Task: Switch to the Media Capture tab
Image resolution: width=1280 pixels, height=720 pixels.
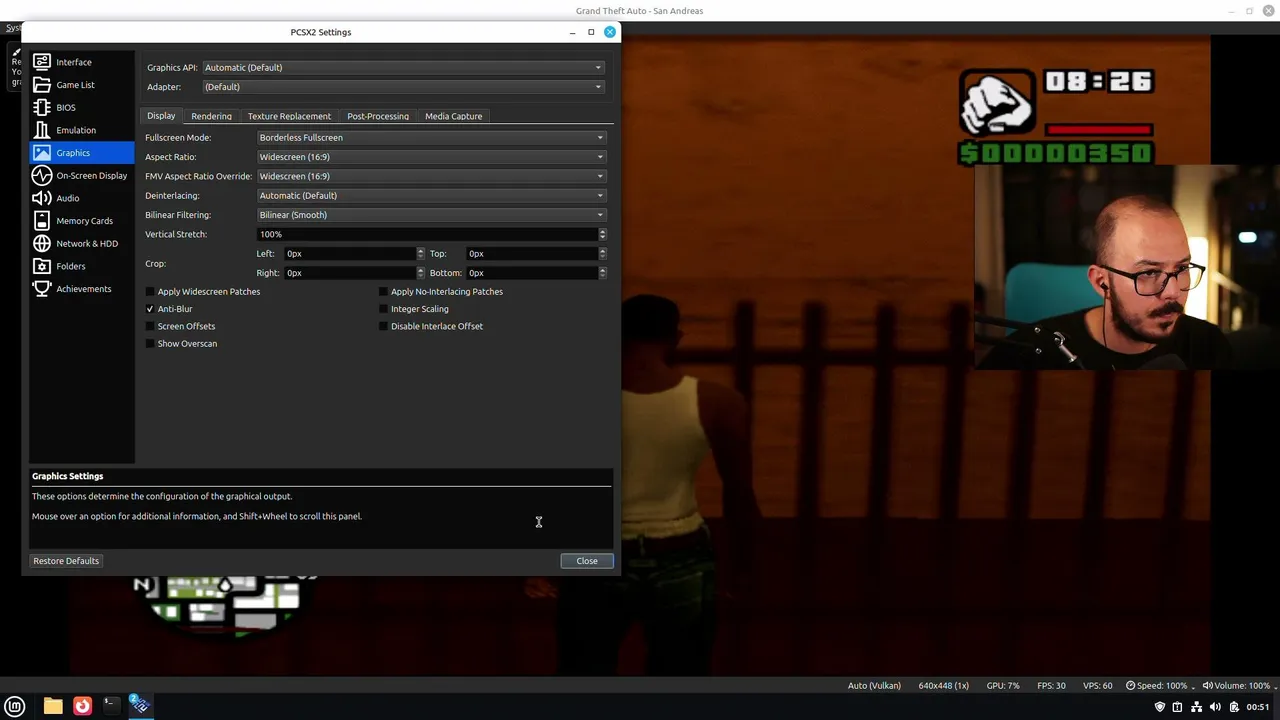Action: tap(453, 116)
